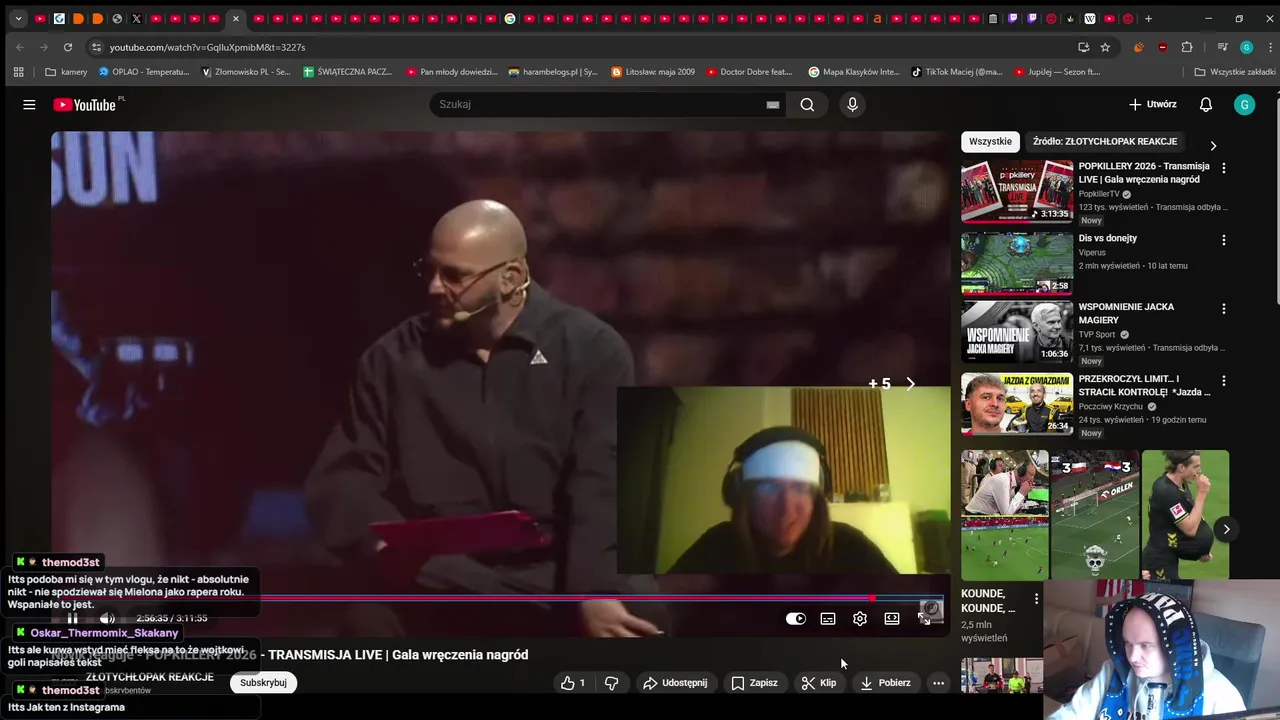Open PRZEKROCZYŁ LIMIT video title
1280x720 pixels.
pyautogui.click(x=1144, y=385)
